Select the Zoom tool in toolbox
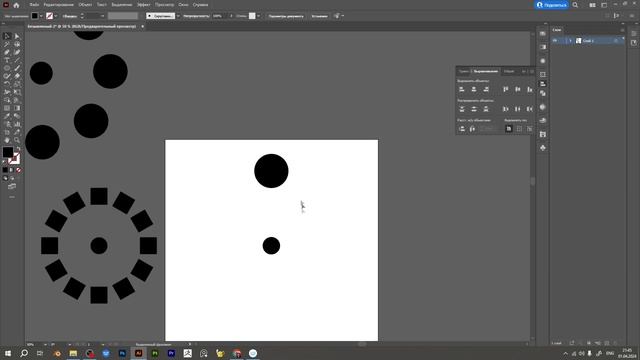 click(x=17, y=140)
